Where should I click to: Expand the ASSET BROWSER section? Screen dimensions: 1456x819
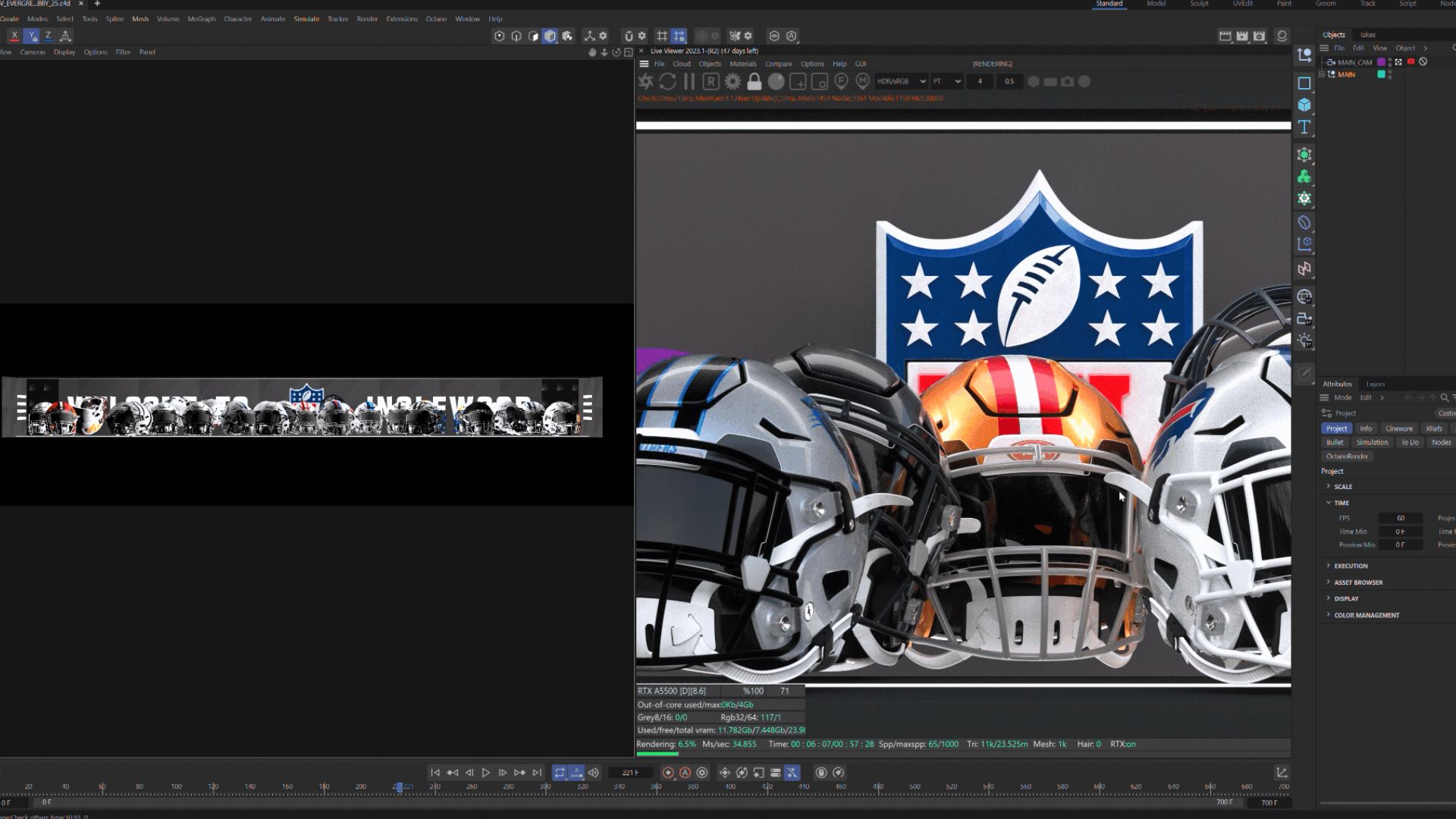[1329, 582]
